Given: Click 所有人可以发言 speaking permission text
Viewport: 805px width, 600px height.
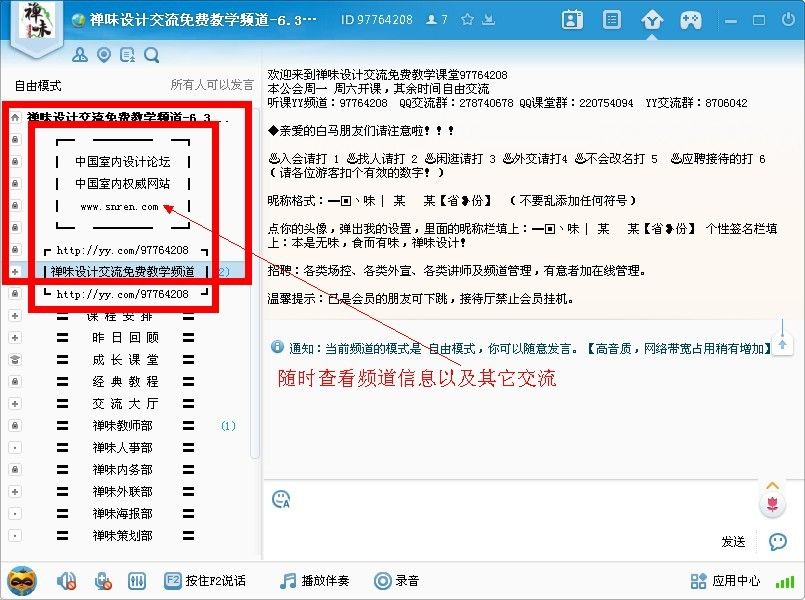Looking at the screenshot, I should pyautogui.click(x=212, y=85).
